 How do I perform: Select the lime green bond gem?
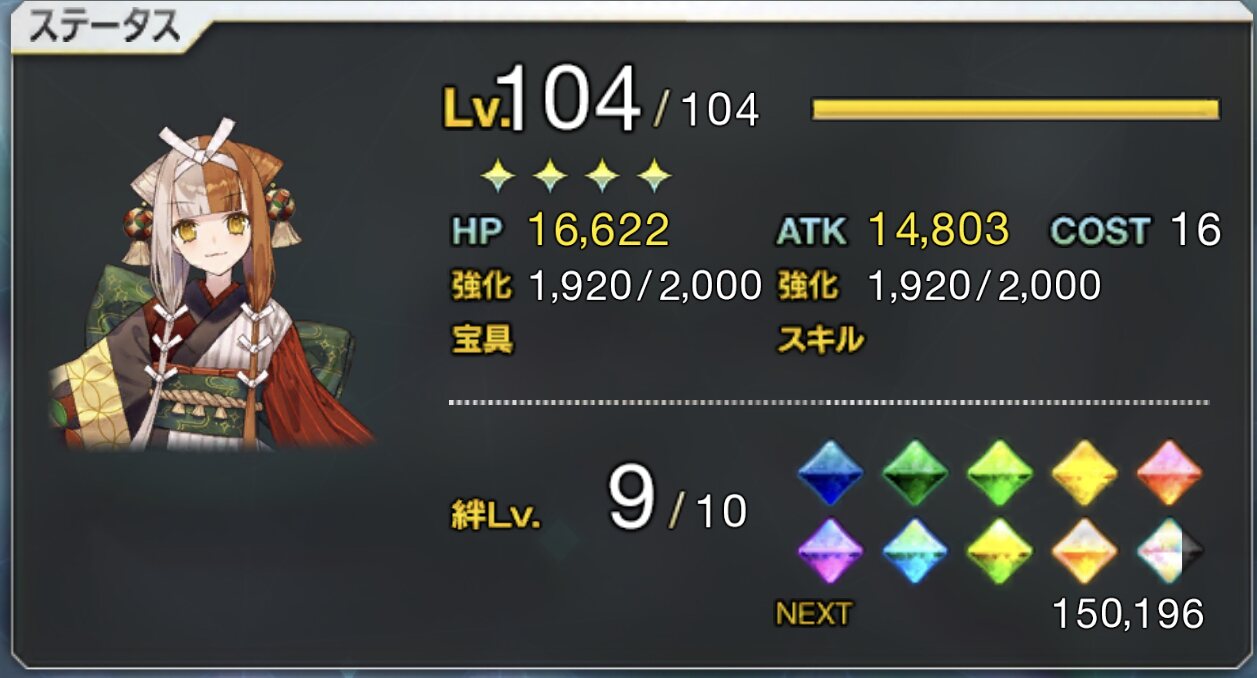pyautogui.click(x=1000, y=472)
